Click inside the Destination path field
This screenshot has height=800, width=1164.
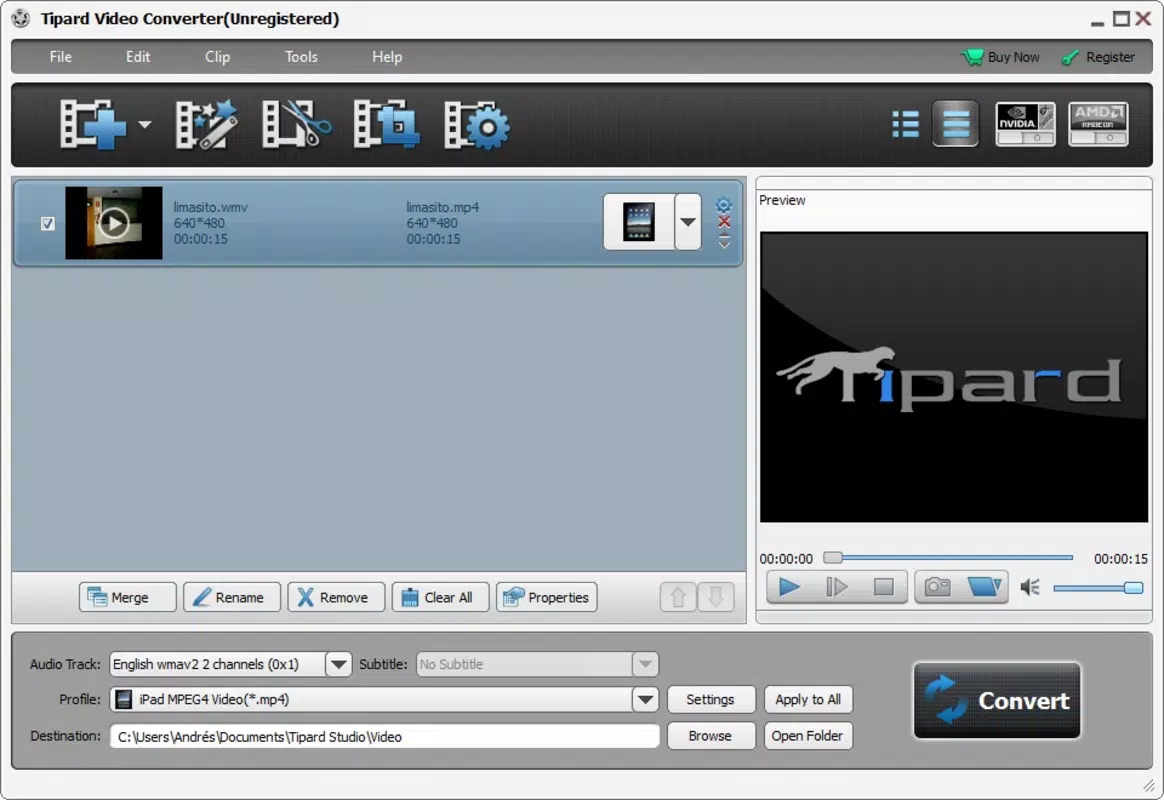pos(385,736)
